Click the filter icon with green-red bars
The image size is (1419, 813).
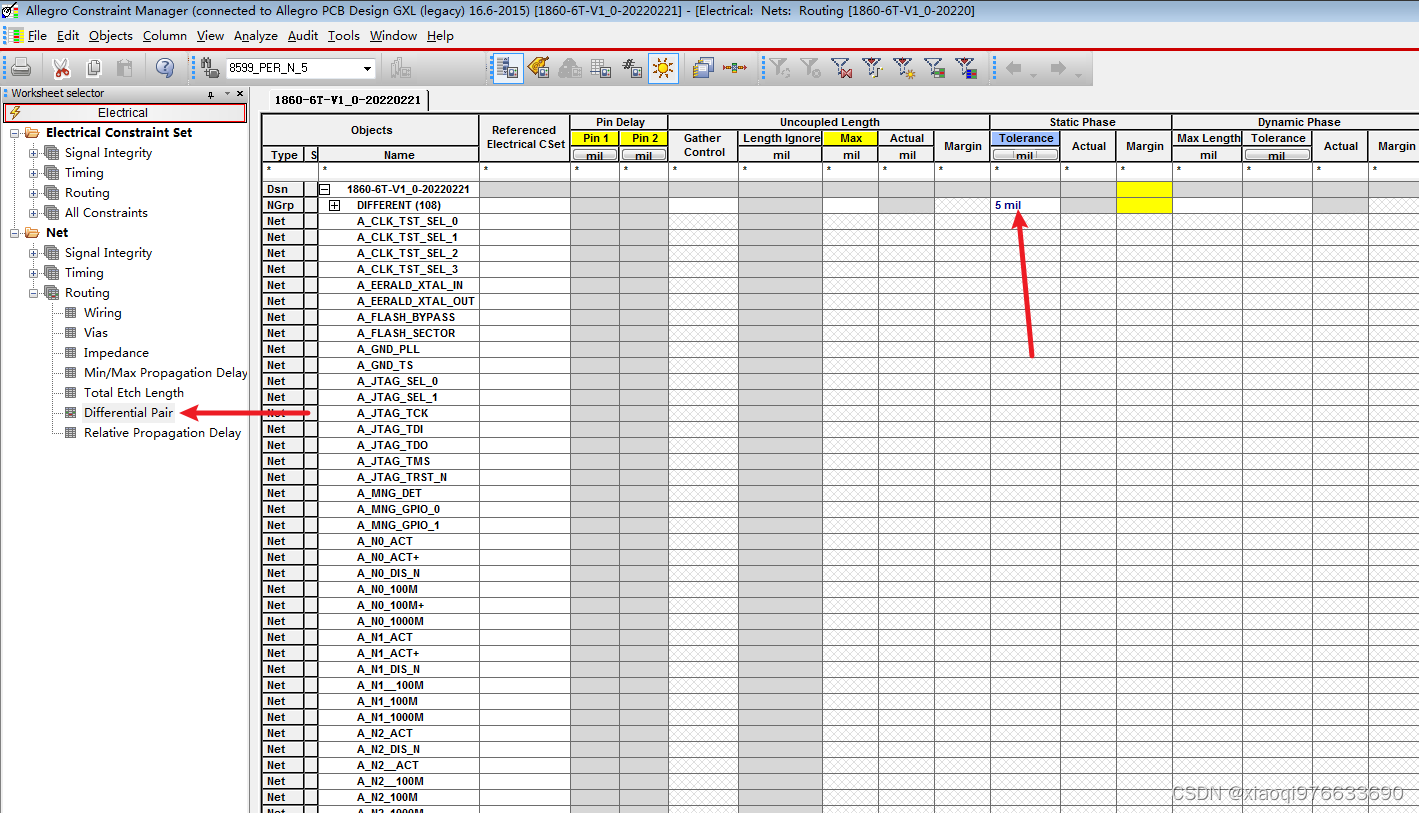click(x=935, y=68)
